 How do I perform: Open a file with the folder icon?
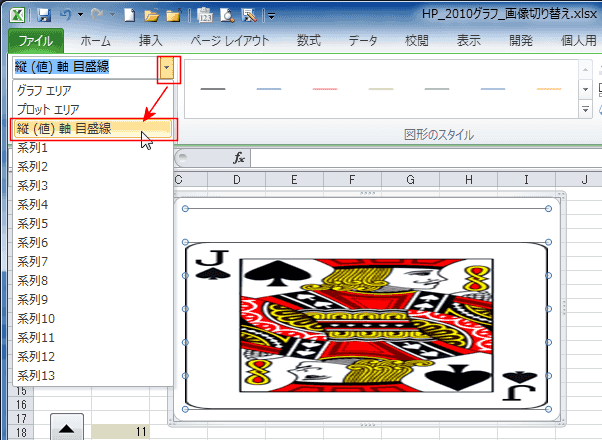pyautogui.click(x=151, y=15)
